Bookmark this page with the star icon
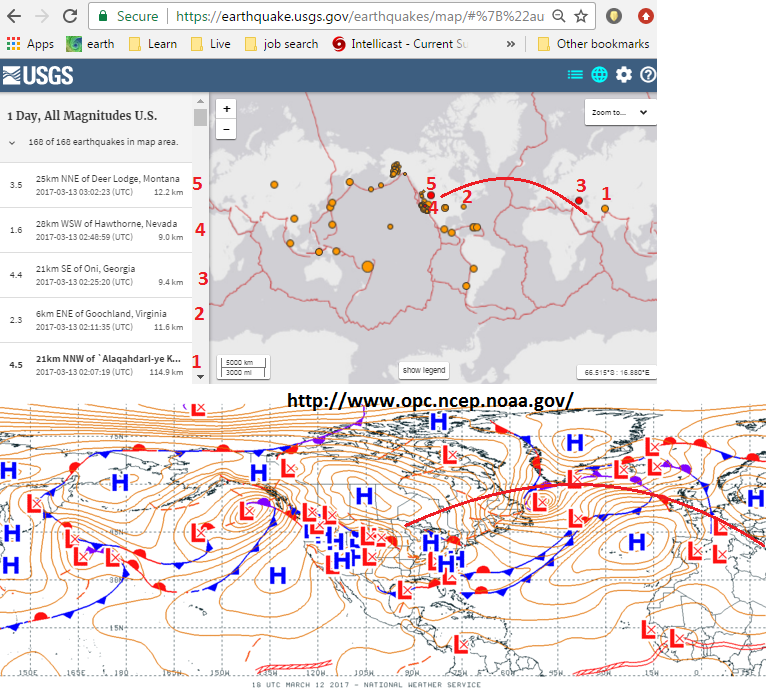This screenshot has width=766, height=696. [581, 16]
